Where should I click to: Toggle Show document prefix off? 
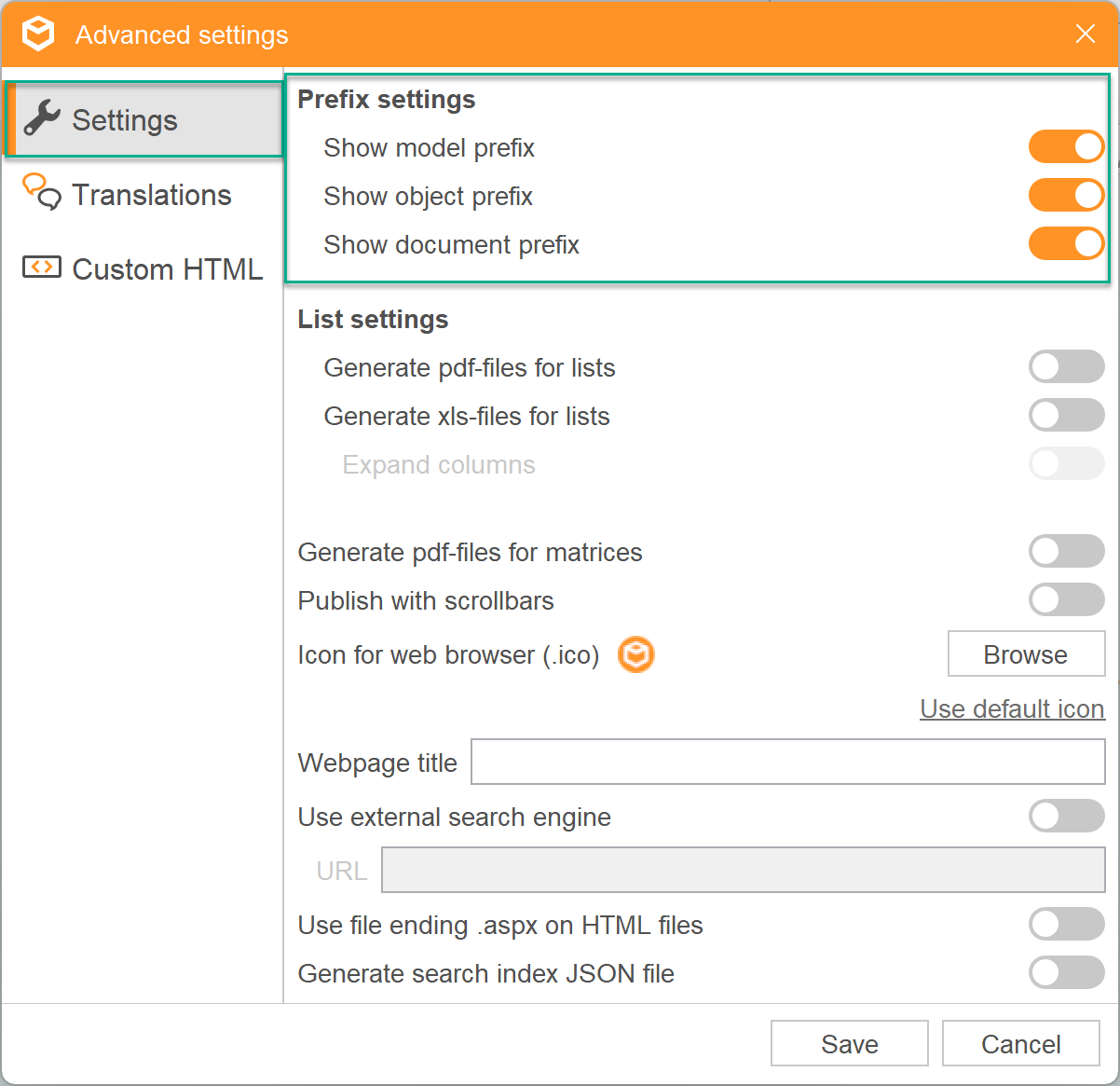point(1066,243)
